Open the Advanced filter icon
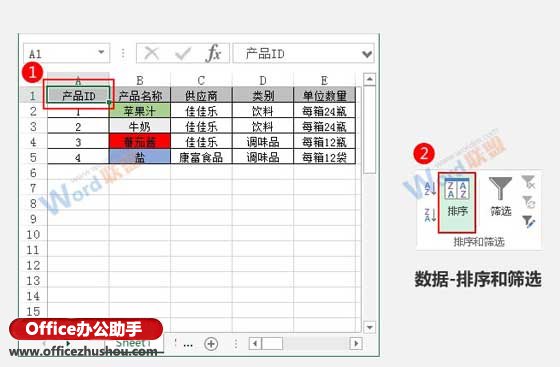Screen dimensions: 560x367 528,222
